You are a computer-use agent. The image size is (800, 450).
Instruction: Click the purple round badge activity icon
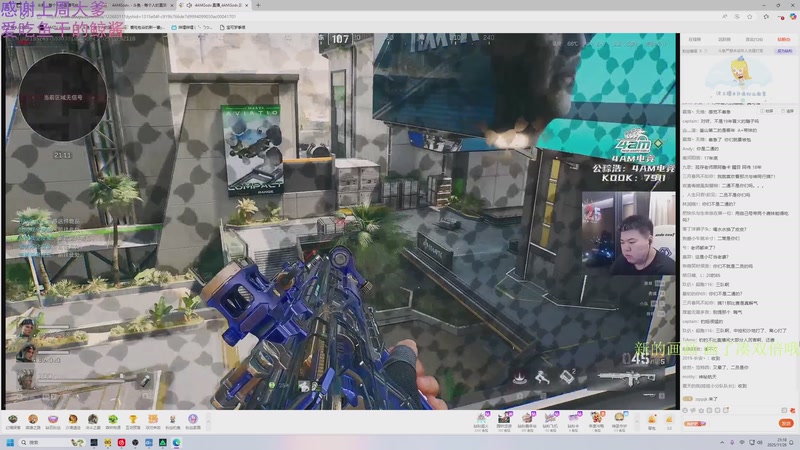click(192, 419)
